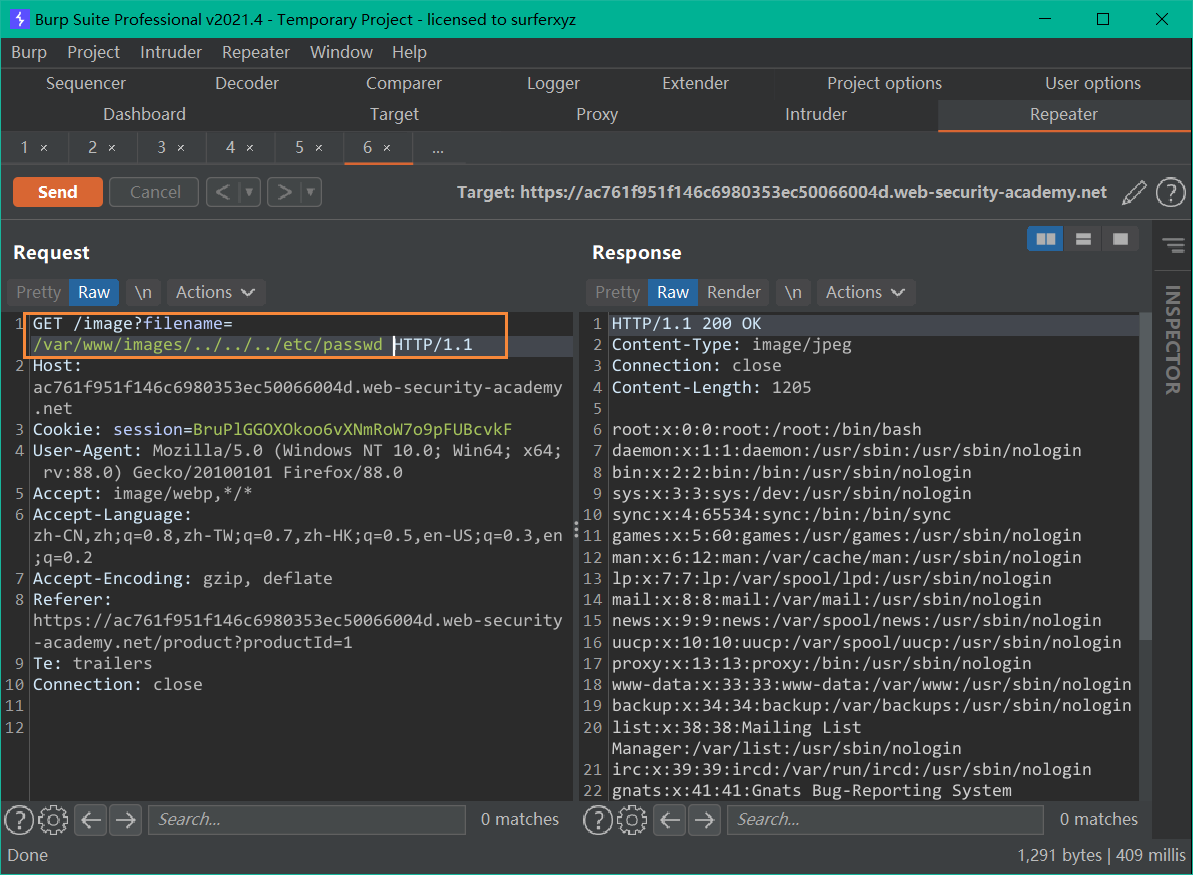Click Response vertical scrollbar
The height and width of the screenshot is (875, 1193).
coord(1145,477)
